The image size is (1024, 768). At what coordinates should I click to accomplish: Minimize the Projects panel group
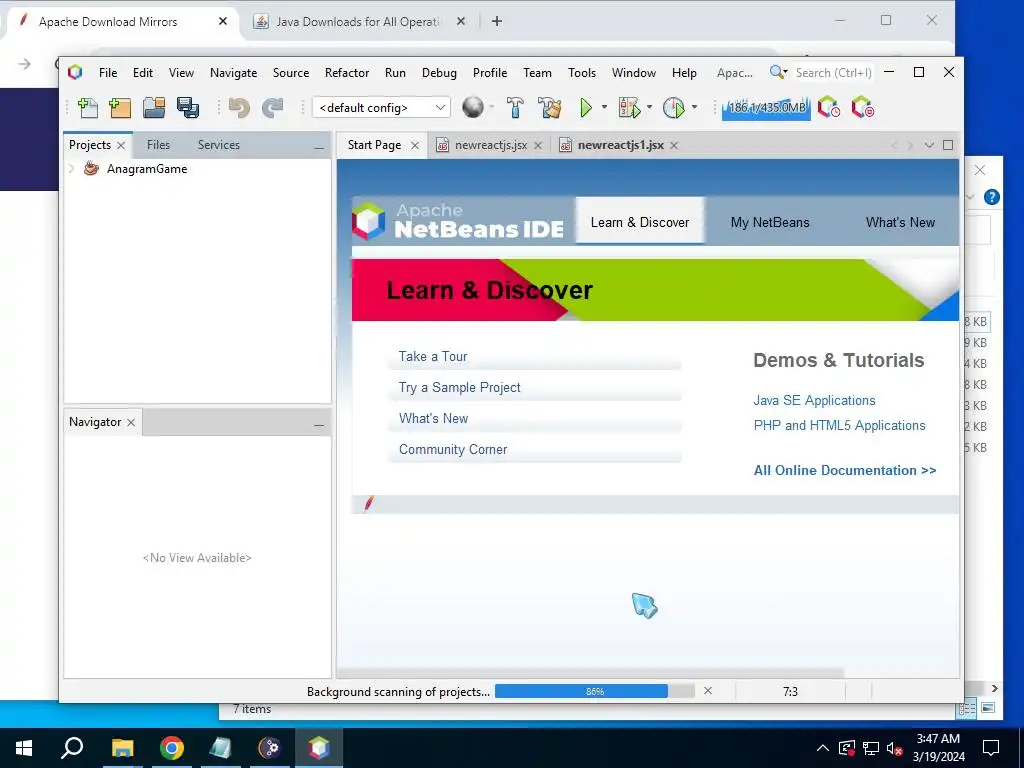pos(319,148)
